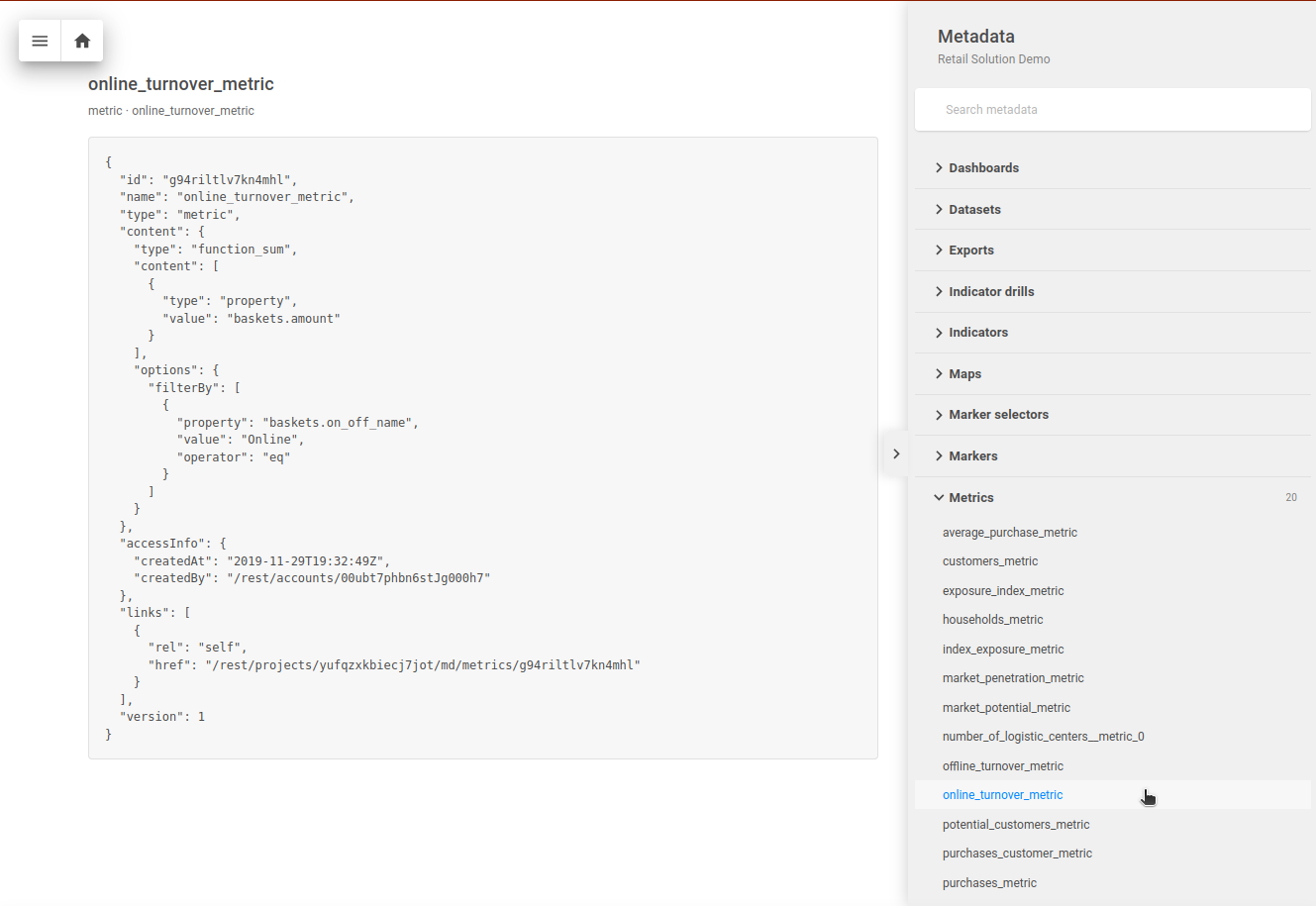Image resolution: width=1316 pixels, height=906 pixels.
Task: Open the Indicators category label
Action: [978, 333]
